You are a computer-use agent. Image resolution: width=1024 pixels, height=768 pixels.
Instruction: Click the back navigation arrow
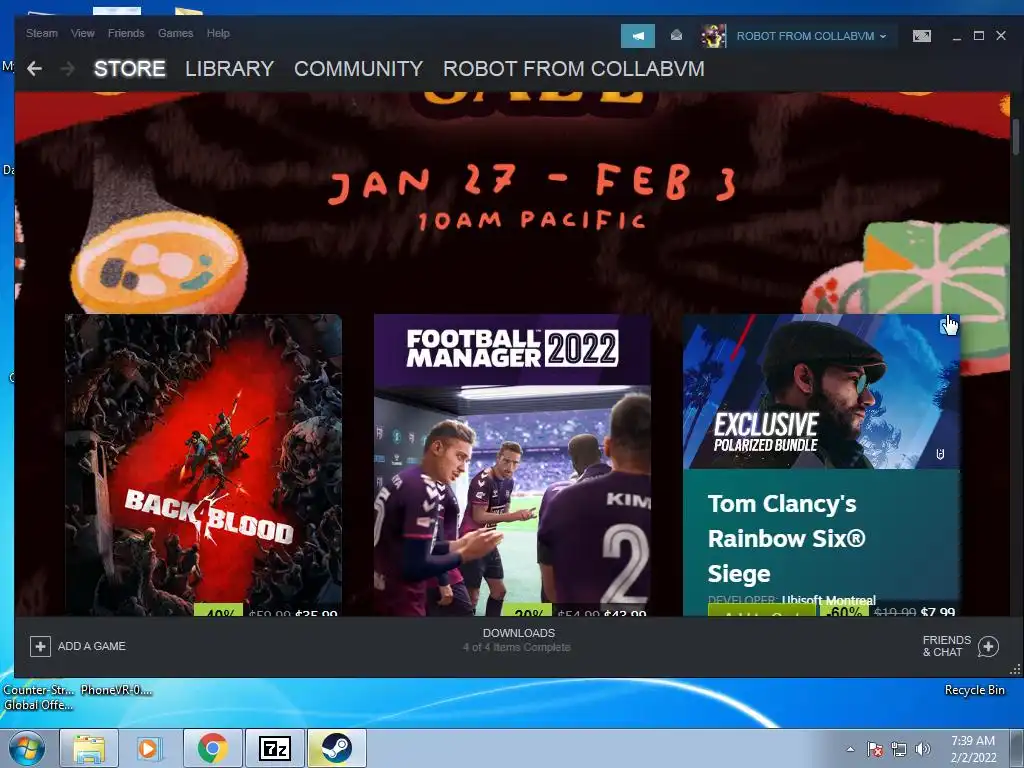tap(35, 68)
